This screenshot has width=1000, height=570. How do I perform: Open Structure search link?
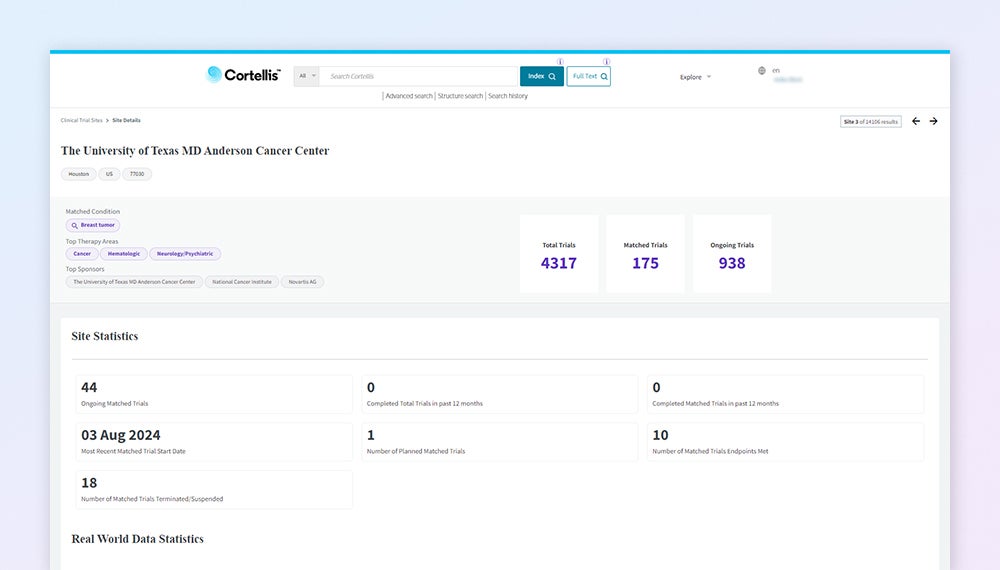(460, 96)
